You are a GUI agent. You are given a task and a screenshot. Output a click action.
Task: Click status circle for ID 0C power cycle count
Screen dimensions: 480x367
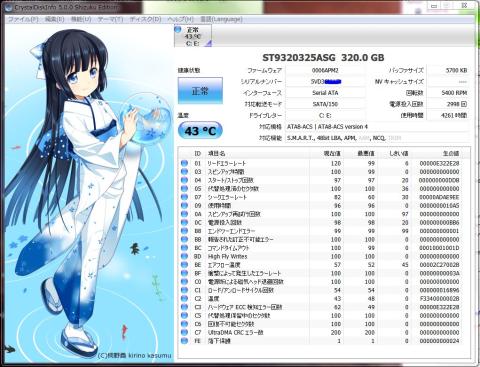coord(184,222)
